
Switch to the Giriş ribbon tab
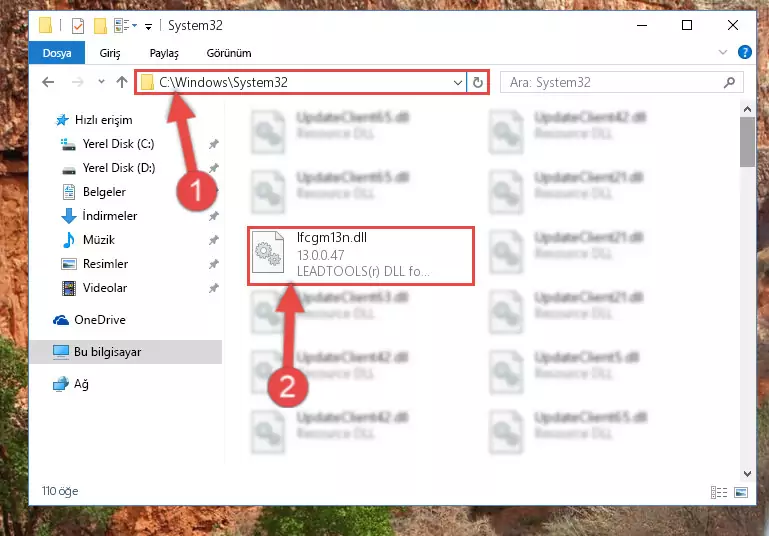pos(110,53)
